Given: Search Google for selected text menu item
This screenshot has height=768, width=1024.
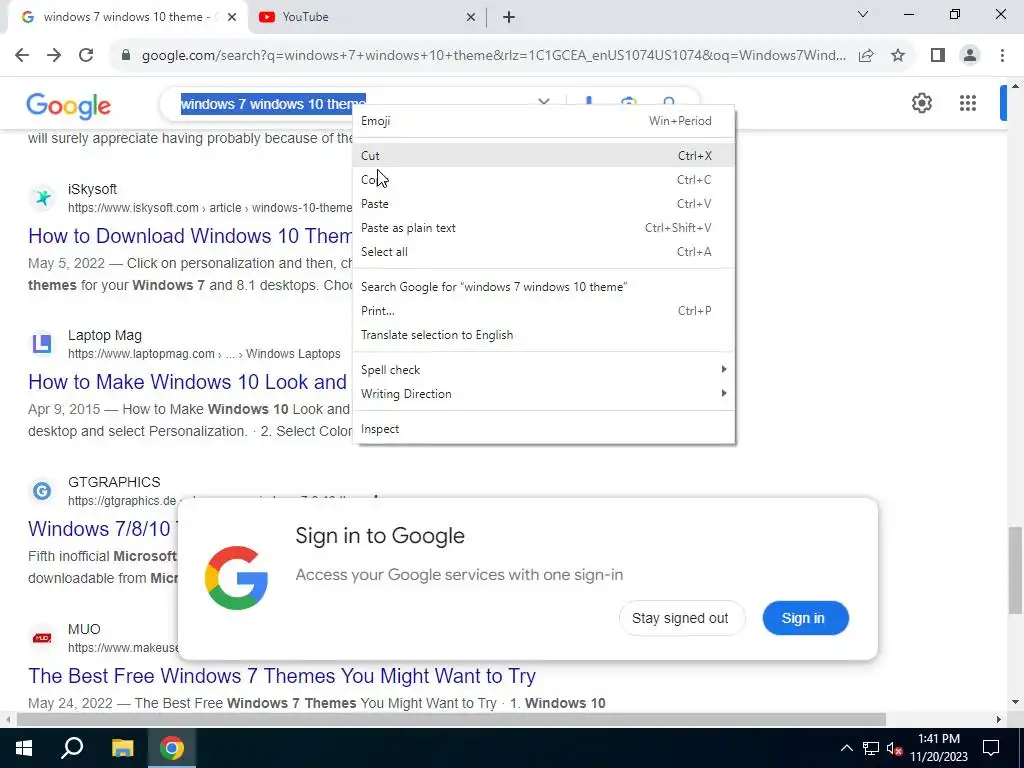Looking at the screenshot, I should 543,287.
